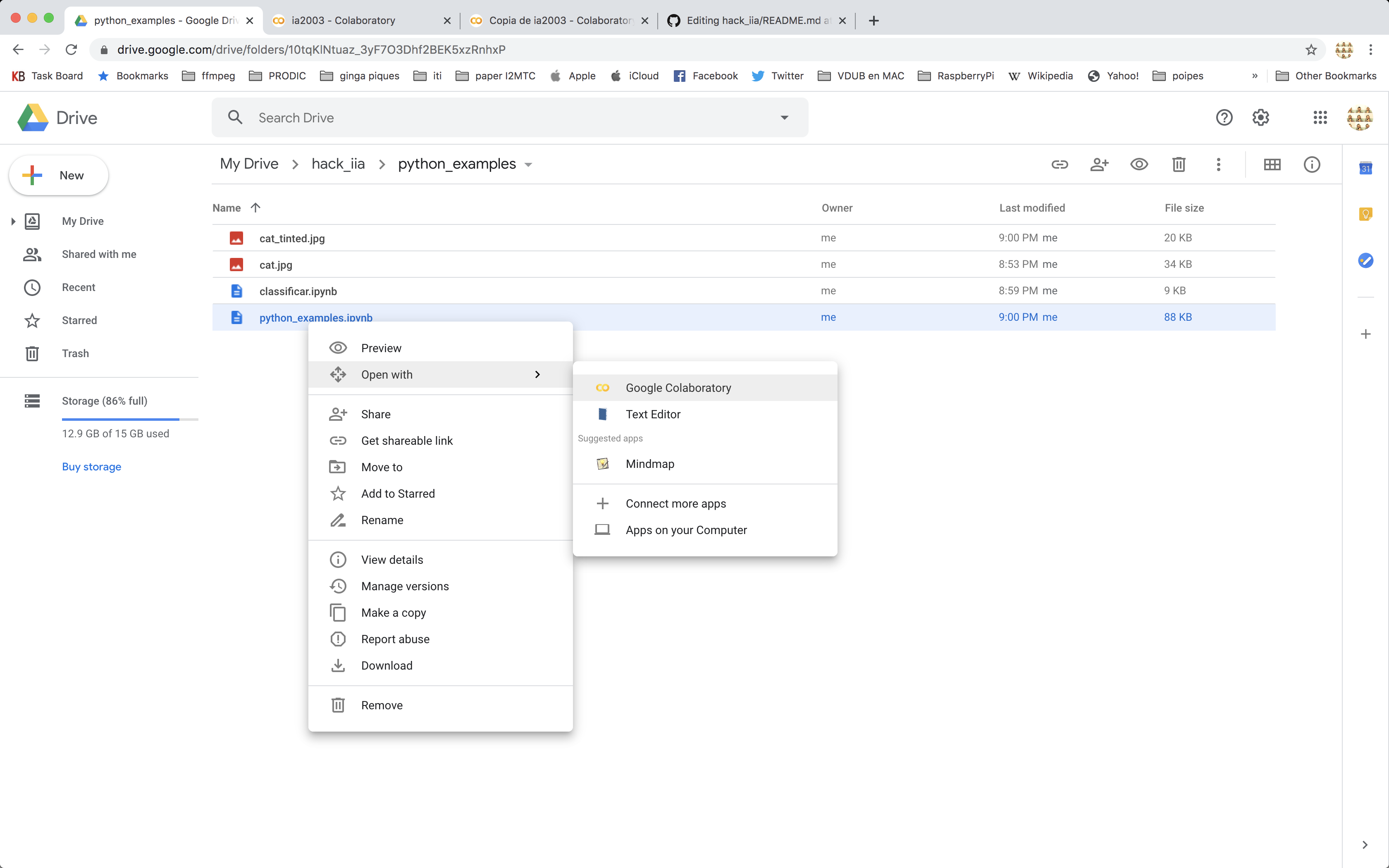This screenshot has width=1389, height=868.
Task: Switch to grid view layout
Action: tap(1272, 165)
